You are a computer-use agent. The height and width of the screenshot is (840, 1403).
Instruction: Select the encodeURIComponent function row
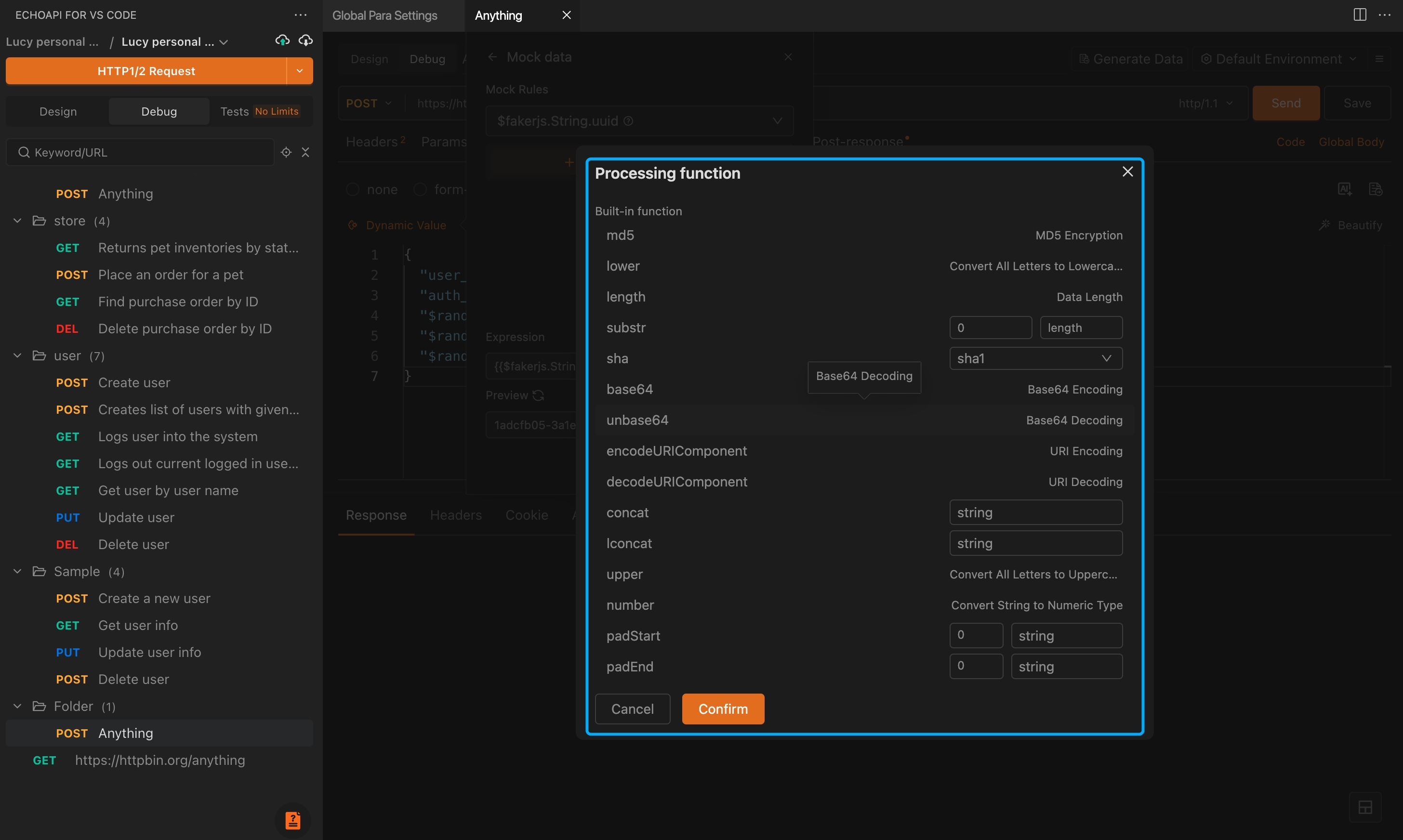pos(864,451)
